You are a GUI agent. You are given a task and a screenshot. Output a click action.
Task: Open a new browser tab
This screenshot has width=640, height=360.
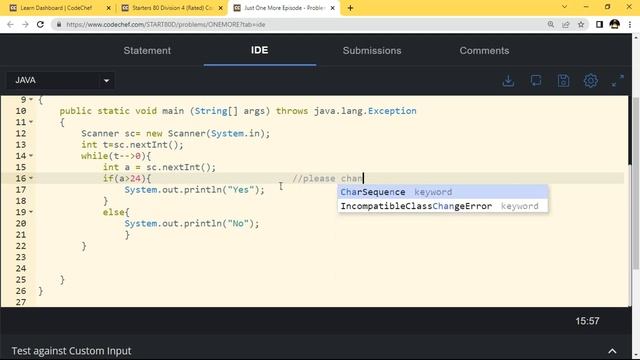[x=350, y=8]
